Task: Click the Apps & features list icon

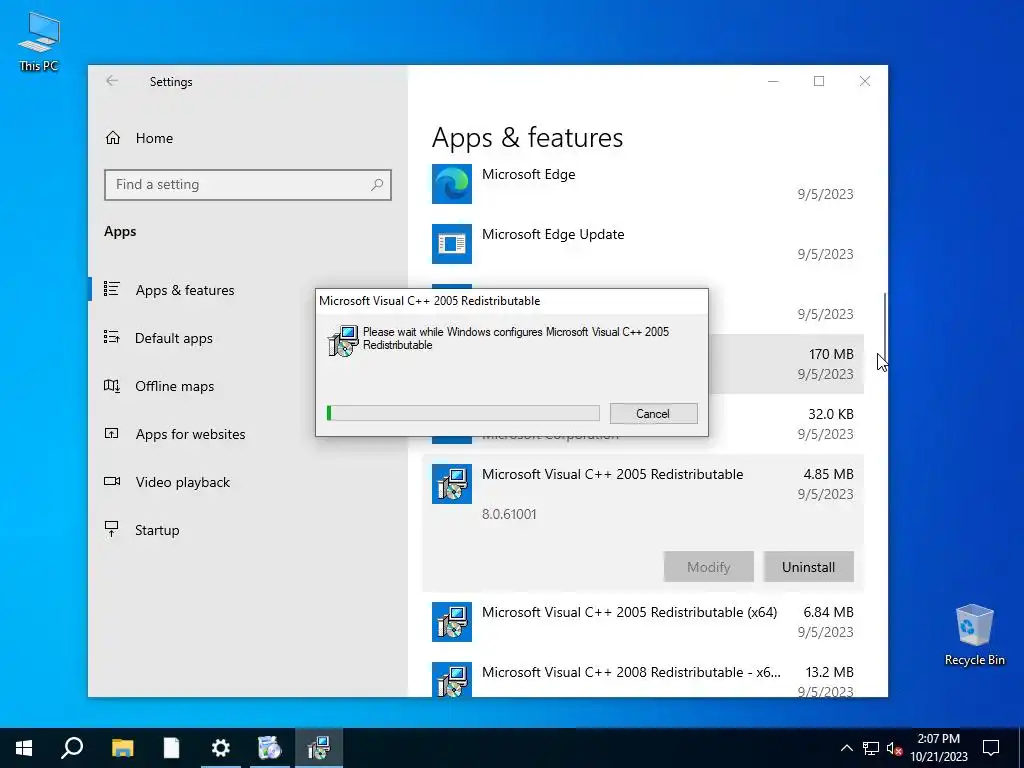Action: point(112,289)
